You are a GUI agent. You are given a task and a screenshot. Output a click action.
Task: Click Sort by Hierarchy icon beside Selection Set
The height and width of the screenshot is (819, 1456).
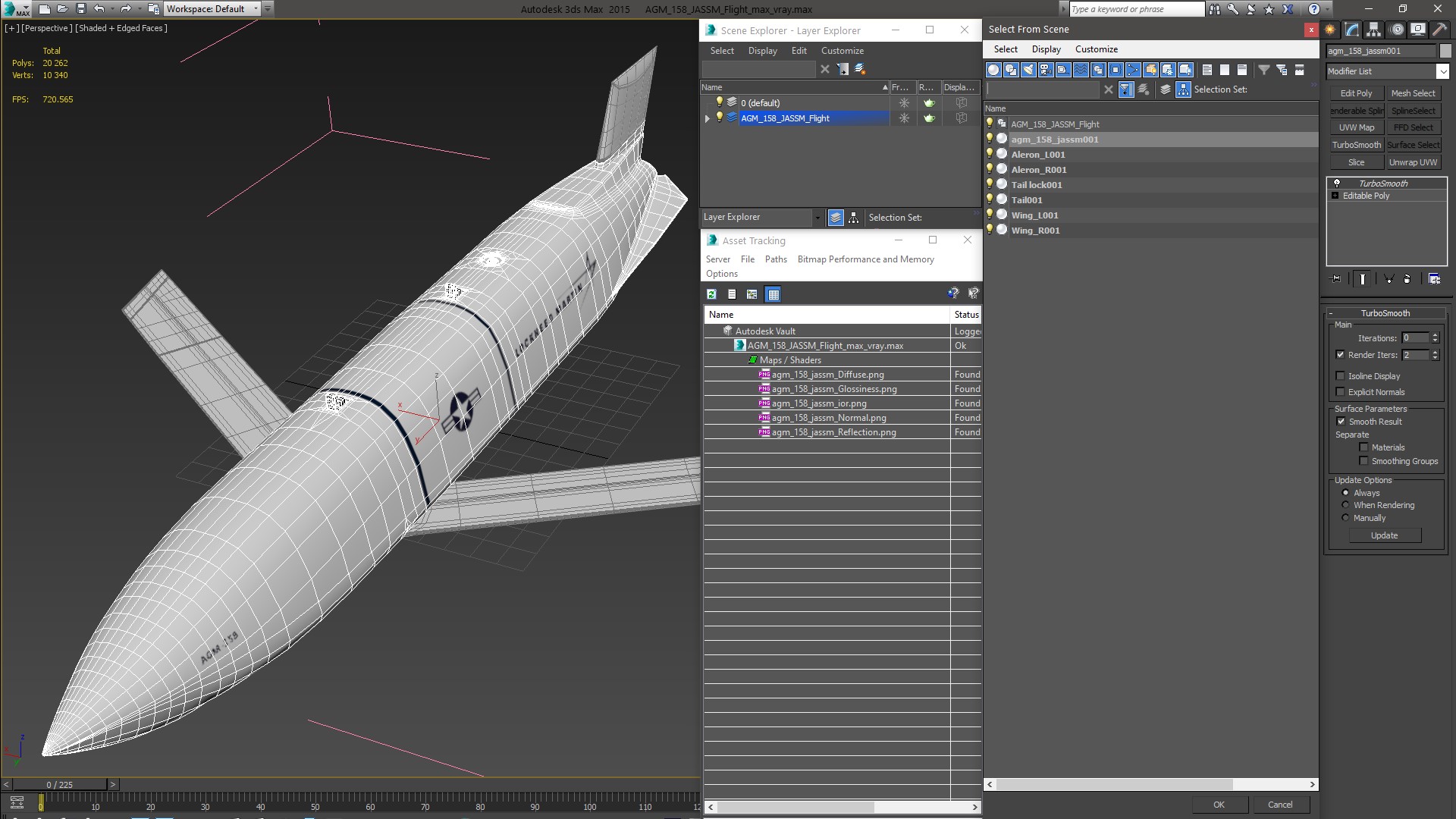1183,89
